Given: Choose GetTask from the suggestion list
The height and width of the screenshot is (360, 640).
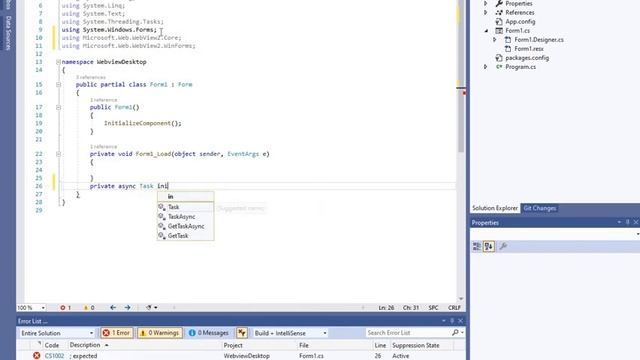Looking at the screenshot, I should pos(185,236).
